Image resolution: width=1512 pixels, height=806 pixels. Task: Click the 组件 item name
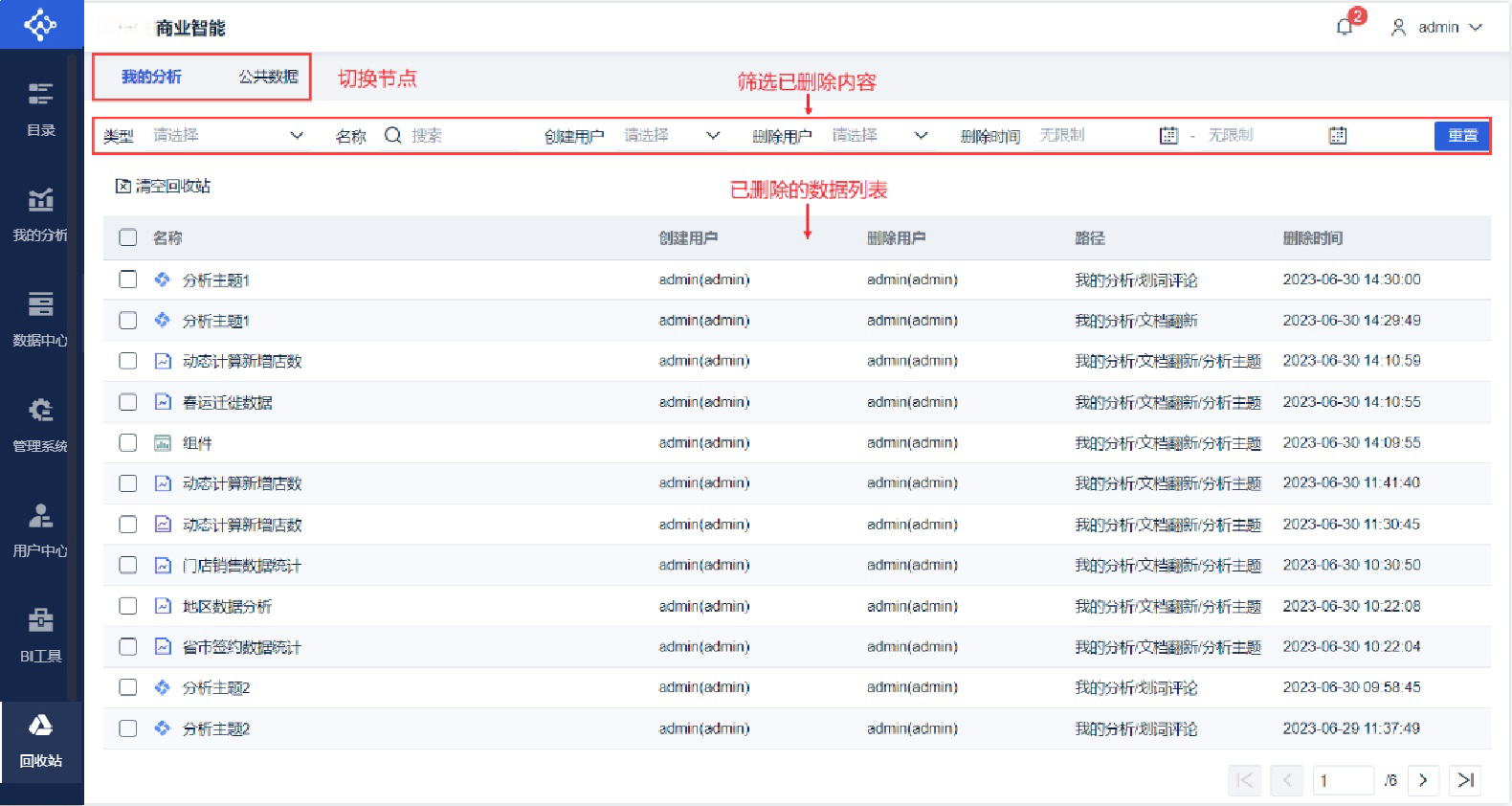(197, 443)
